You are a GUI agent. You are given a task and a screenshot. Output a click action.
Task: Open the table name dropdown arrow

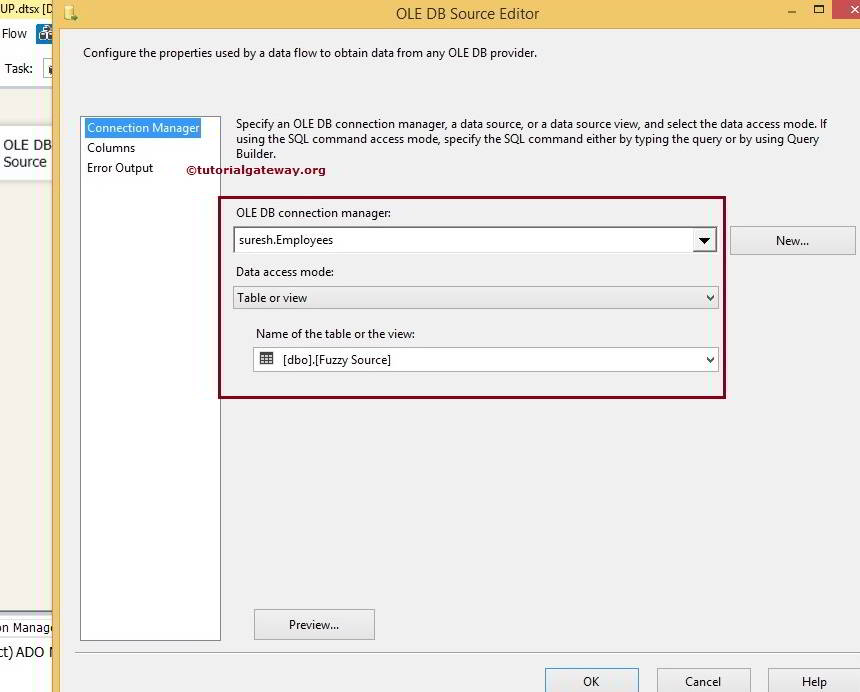(x=709, y=358)
